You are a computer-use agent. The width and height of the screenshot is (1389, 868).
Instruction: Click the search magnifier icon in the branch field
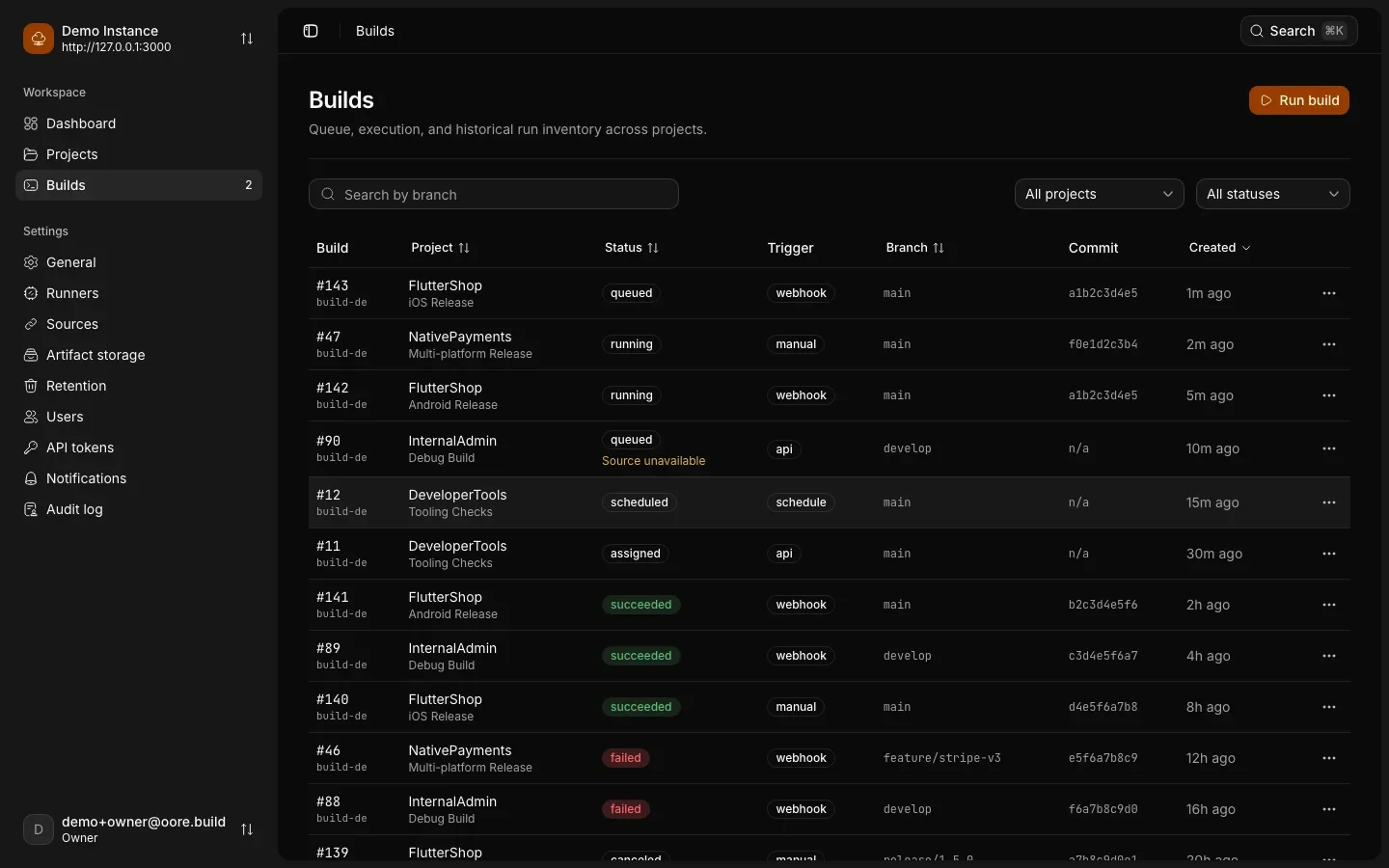click(x=328, y=194)
